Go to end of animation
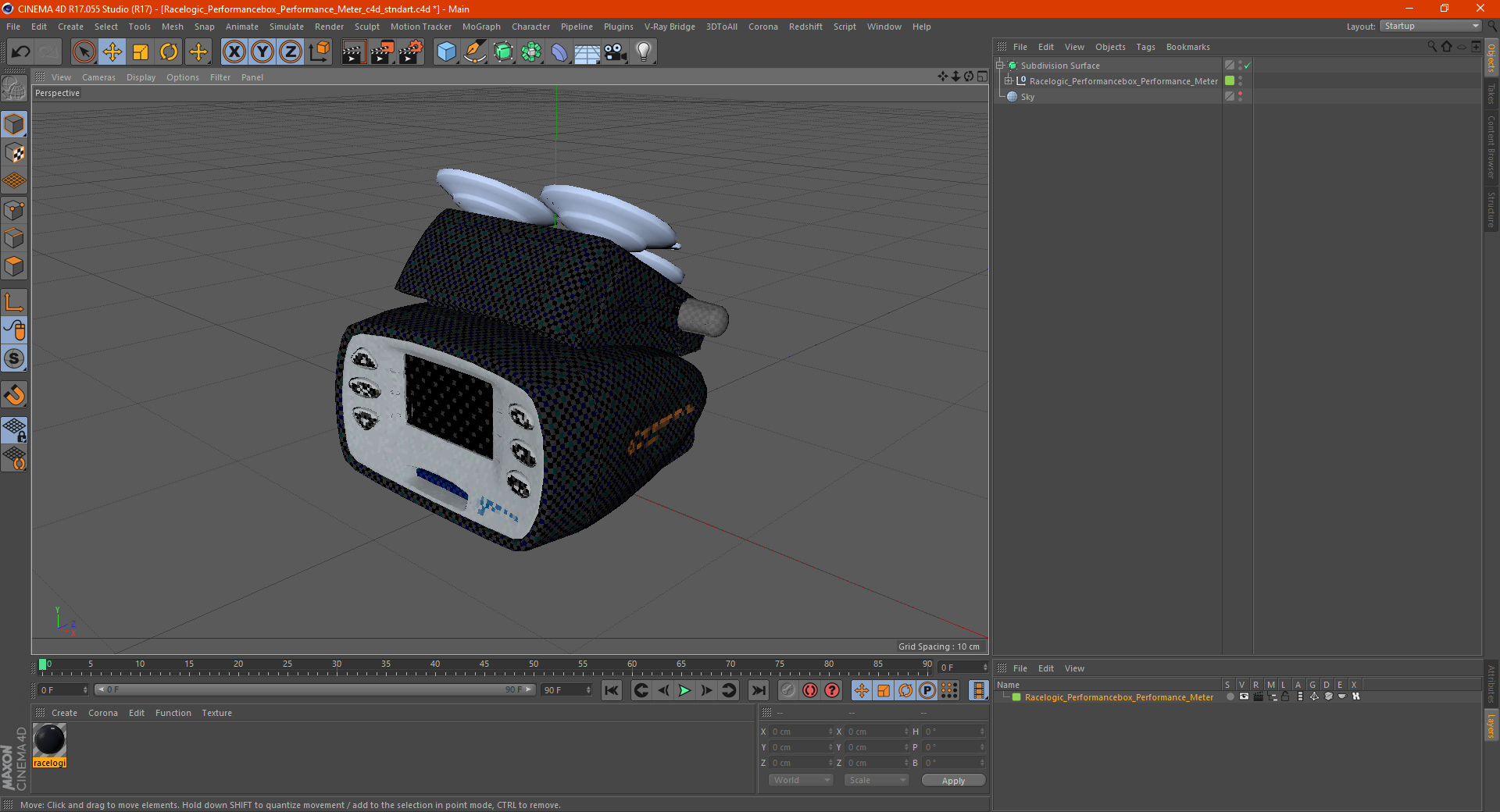 (x=758, y=690)
